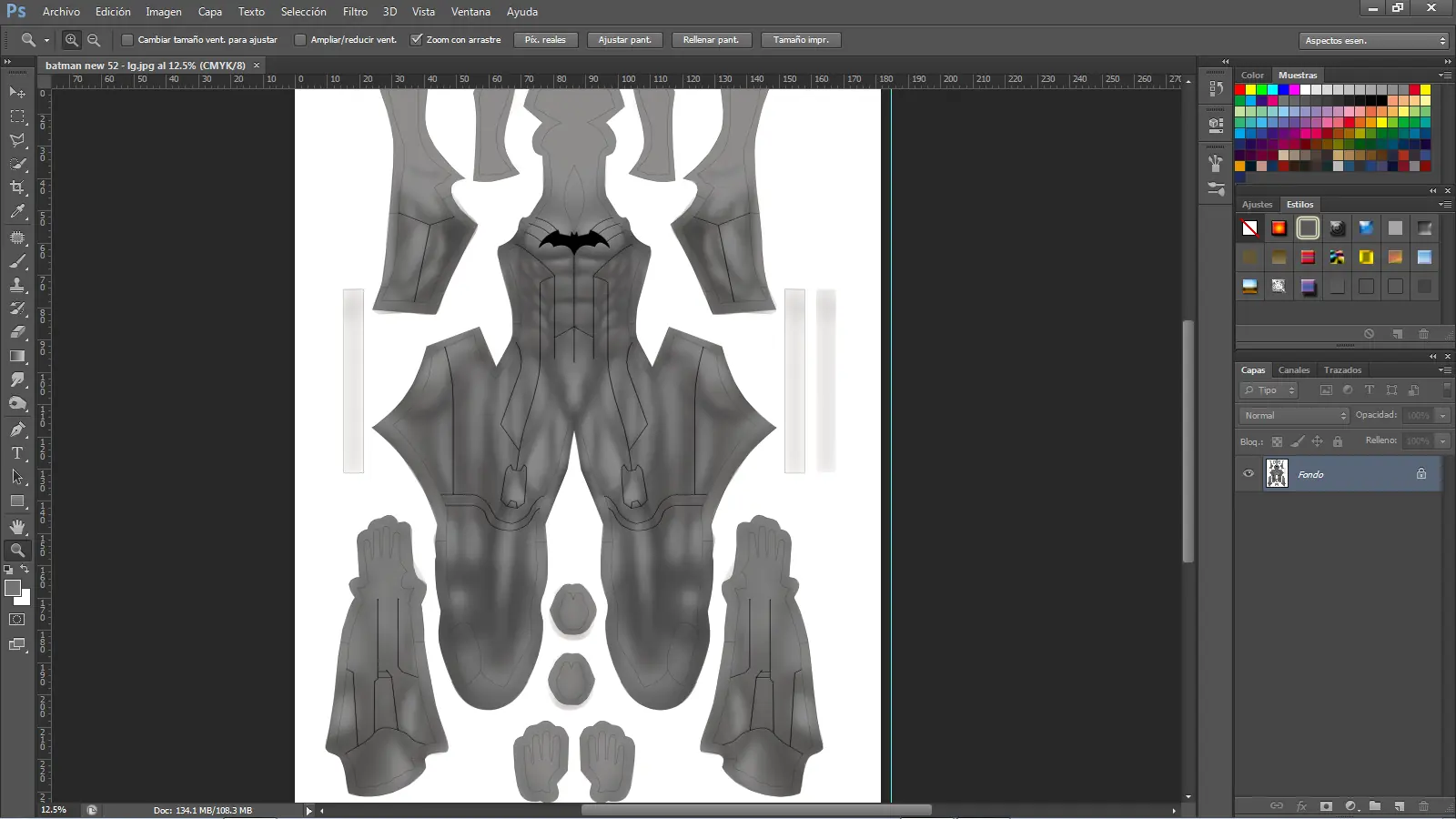Screen dimensions: 1456x819
Task: Select the Horizontal Type tool
Action: tap(17, 453)
